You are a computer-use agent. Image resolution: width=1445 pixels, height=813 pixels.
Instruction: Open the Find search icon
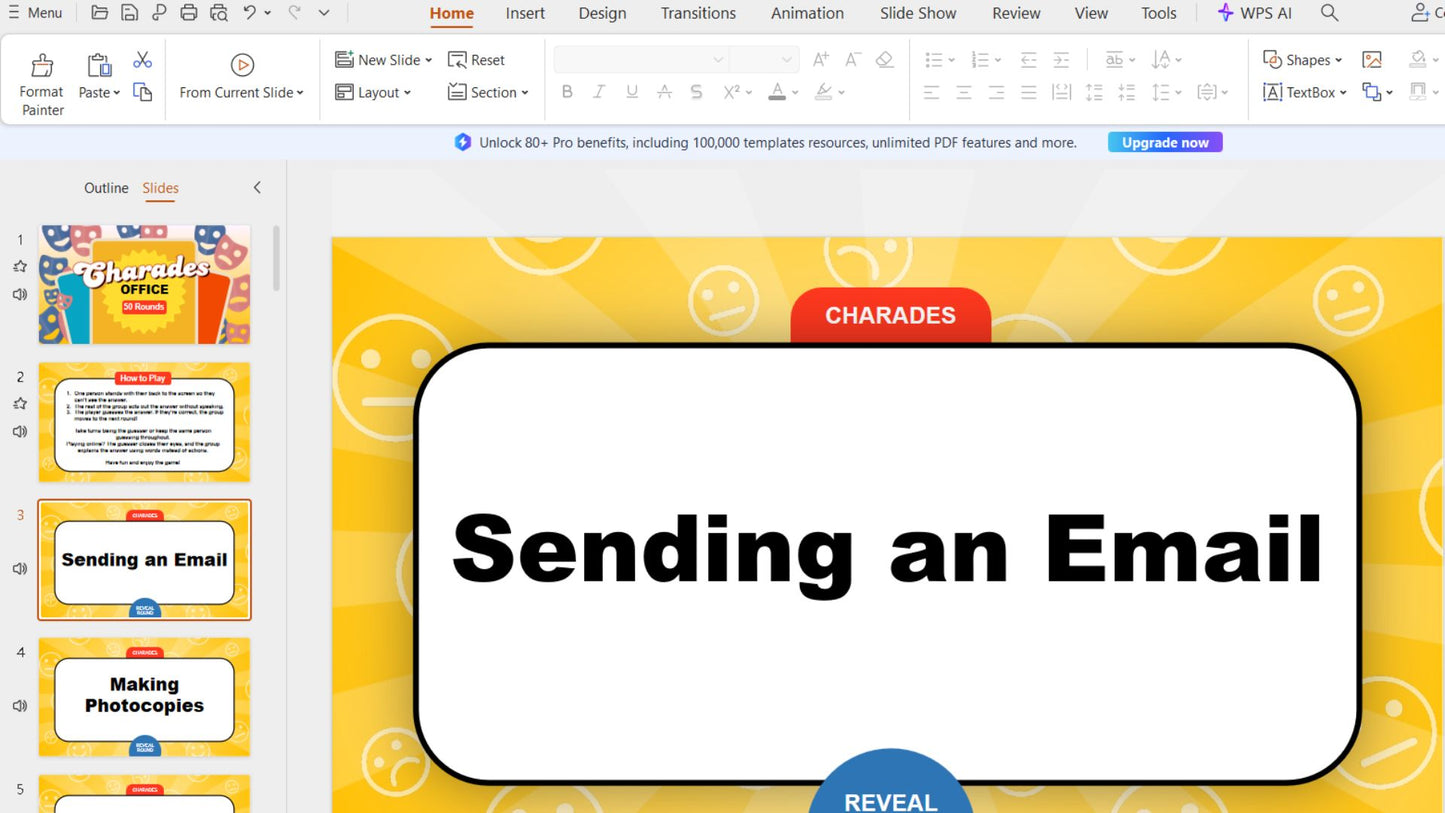(1329, 13)
